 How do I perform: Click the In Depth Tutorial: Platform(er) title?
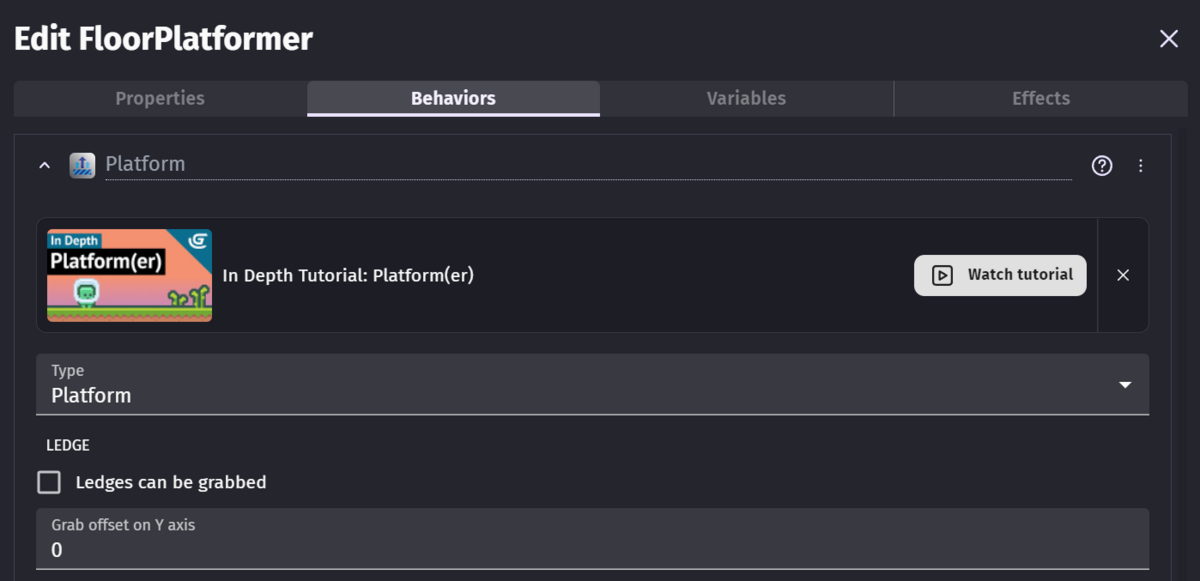[x=348, y=275]
